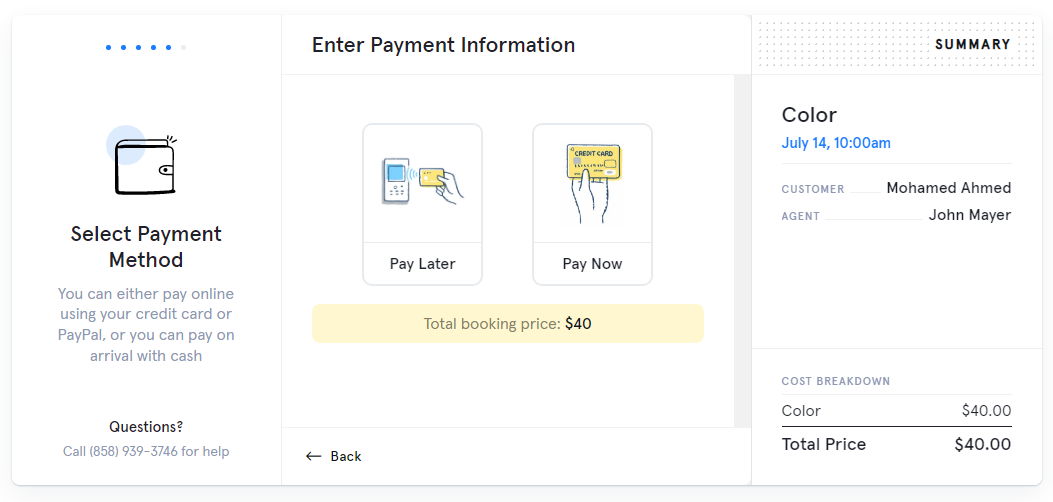Image resolution: width=1053 pixels, height=502 pixels.
Task: Click the SUMMARY panel header
Action: (x=972, y=44)
